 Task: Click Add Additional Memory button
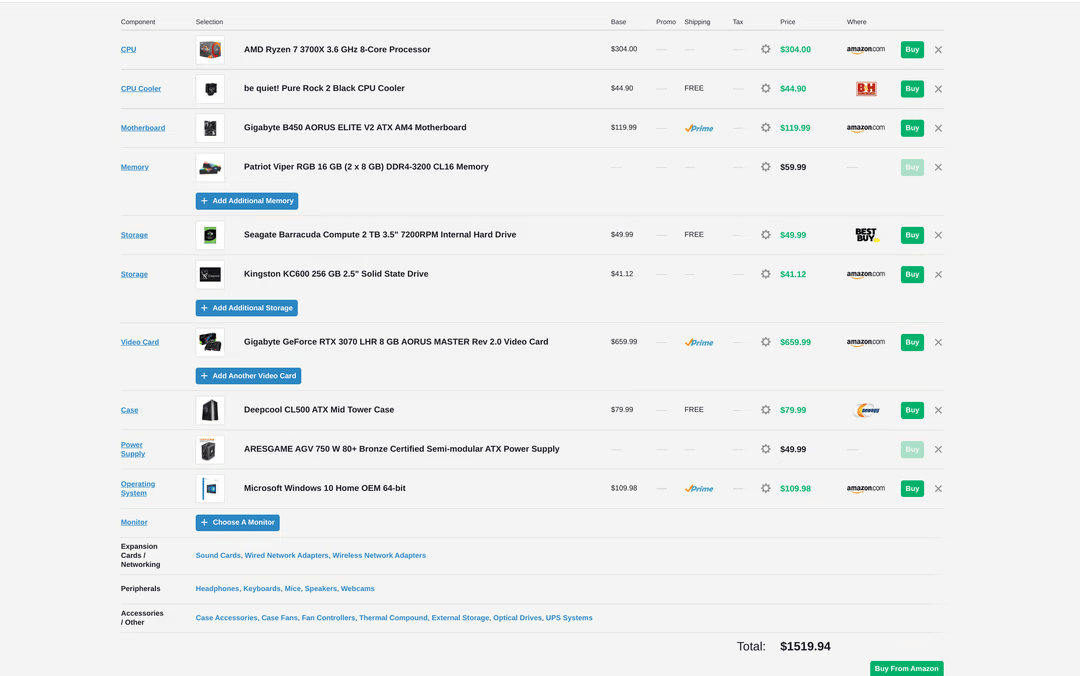247,201
